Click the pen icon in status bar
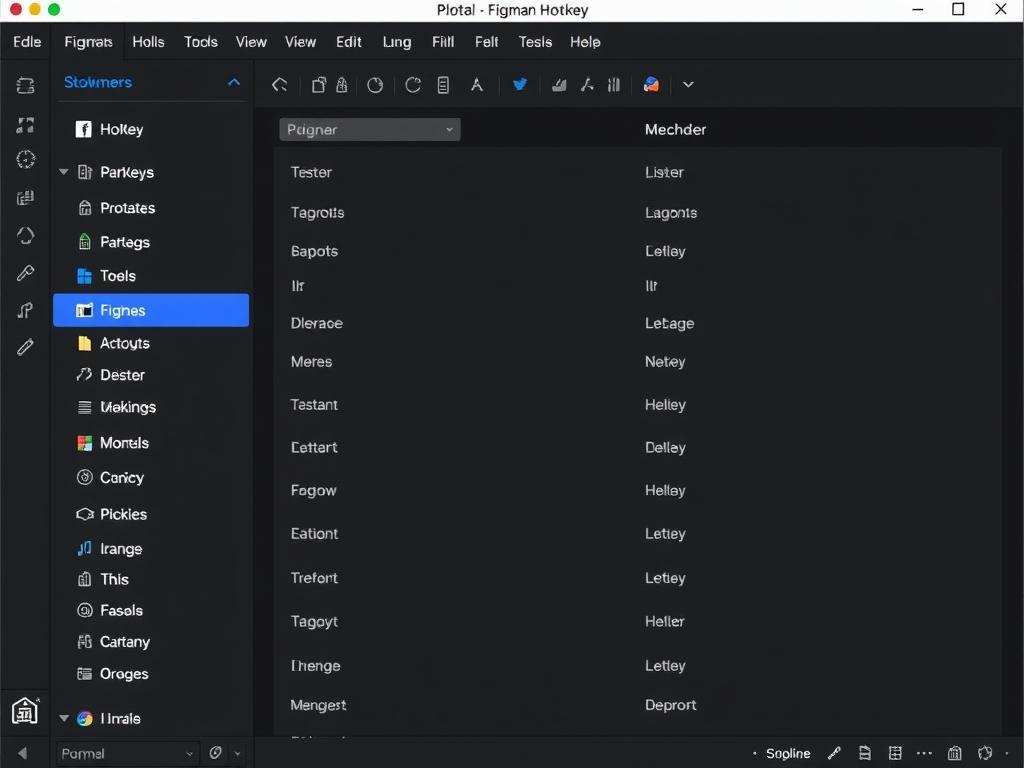The image size is (1024, 768). 833,754
